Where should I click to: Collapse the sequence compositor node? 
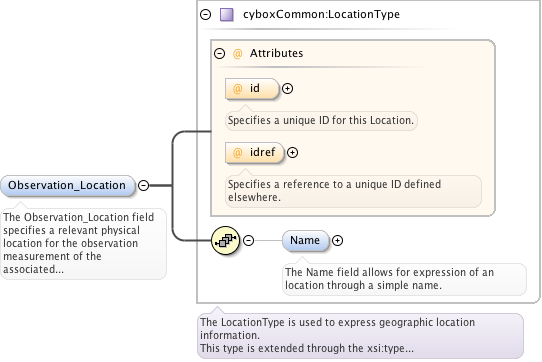click(249, 240)
